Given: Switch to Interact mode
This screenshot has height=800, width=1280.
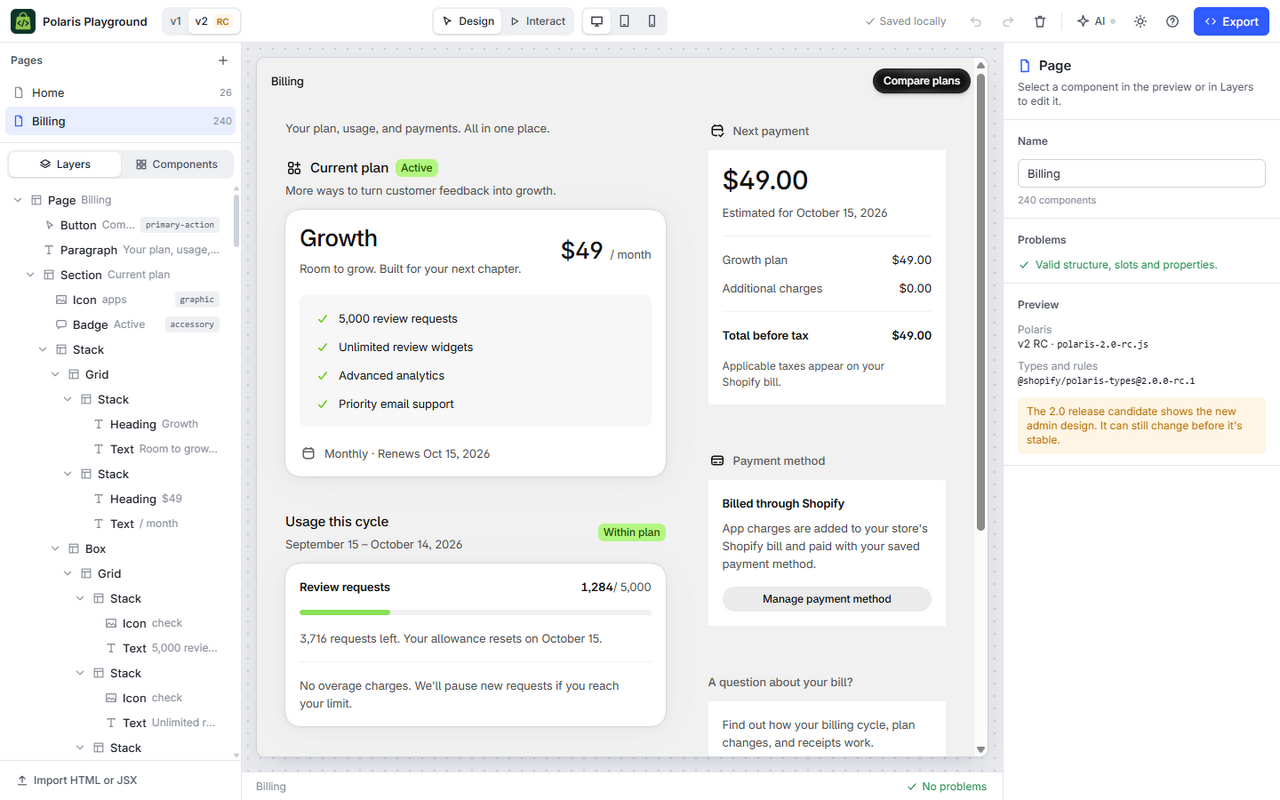Looking at the screenshot, I should tap(537, 21).
